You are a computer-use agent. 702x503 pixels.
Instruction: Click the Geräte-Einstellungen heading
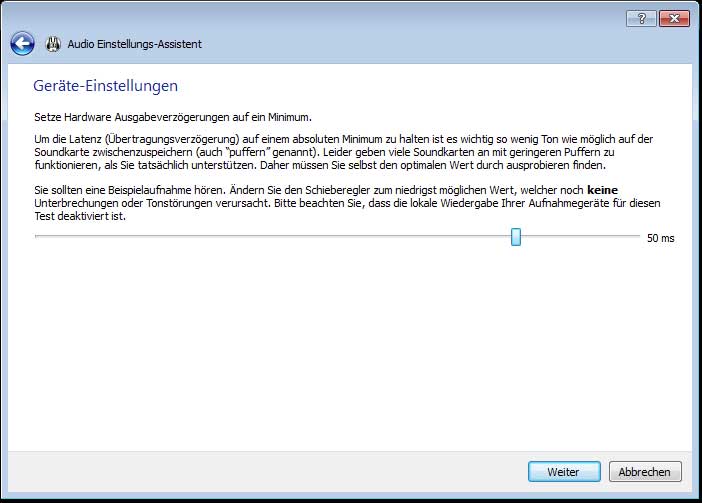[x=105, y=86]
